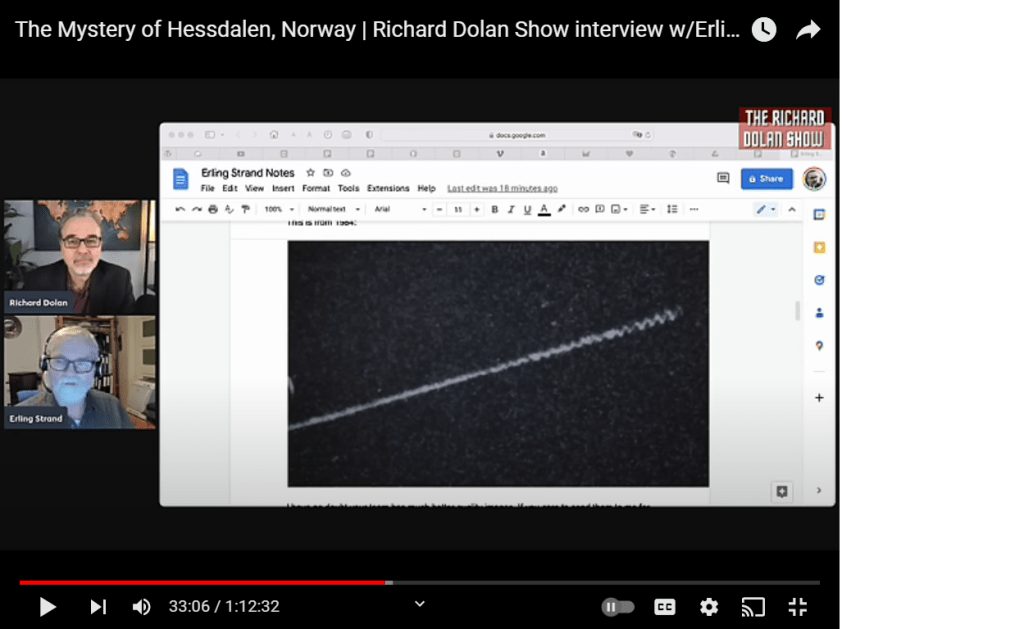Cast video to another screen
Viewport: 1024px width, 629px height.
pos(752,607)
